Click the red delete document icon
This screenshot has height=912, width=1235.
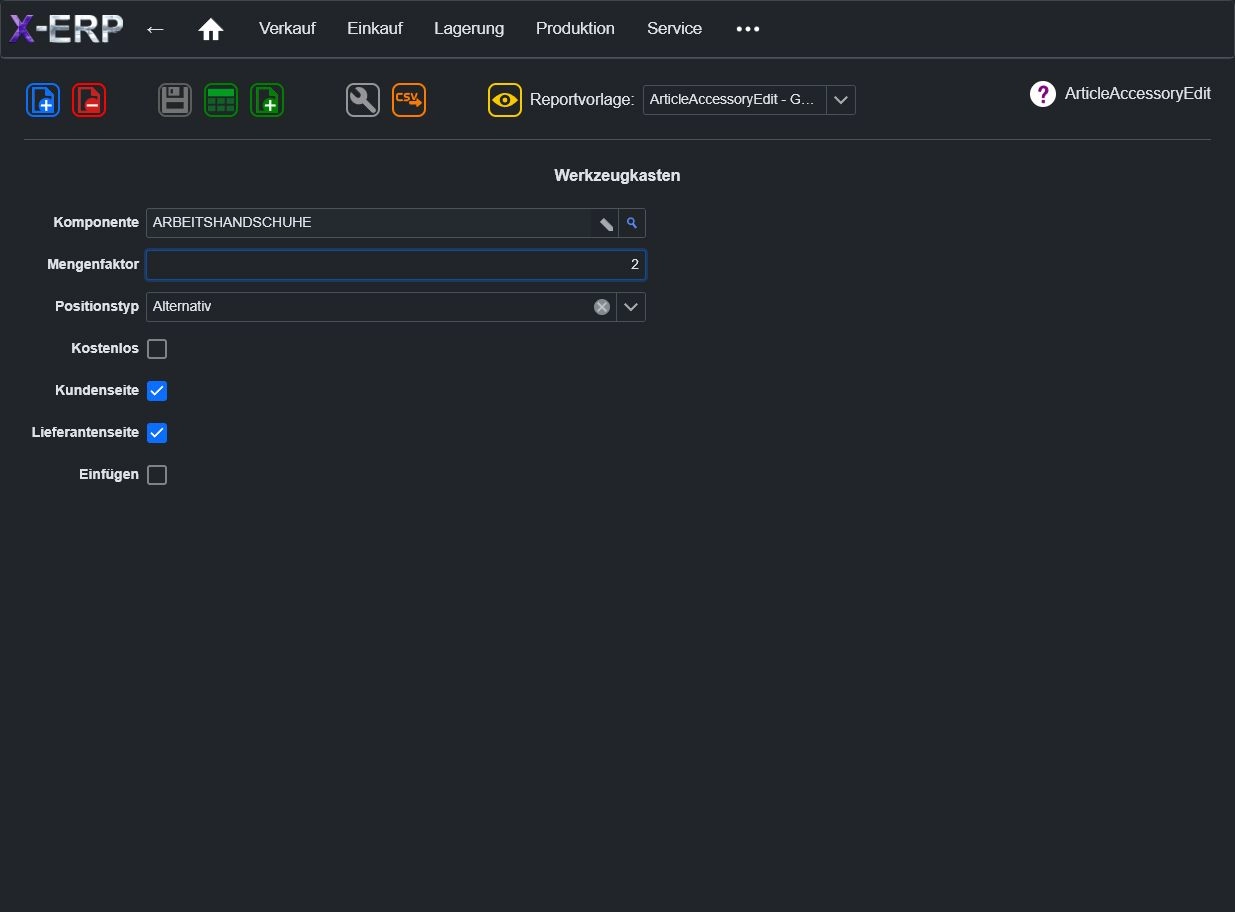[89, 100]
